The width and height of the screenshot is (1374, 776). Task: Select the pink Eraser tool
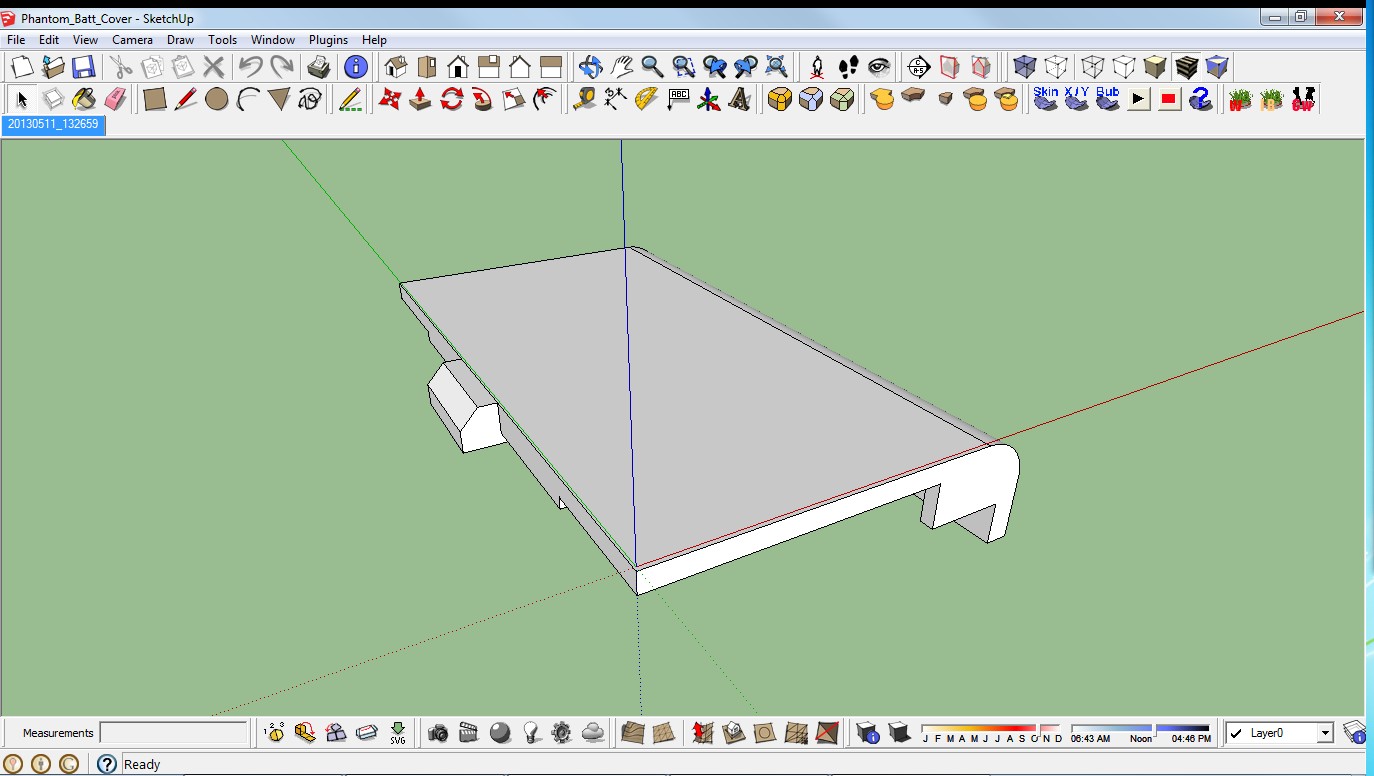(x=115, y=99)
